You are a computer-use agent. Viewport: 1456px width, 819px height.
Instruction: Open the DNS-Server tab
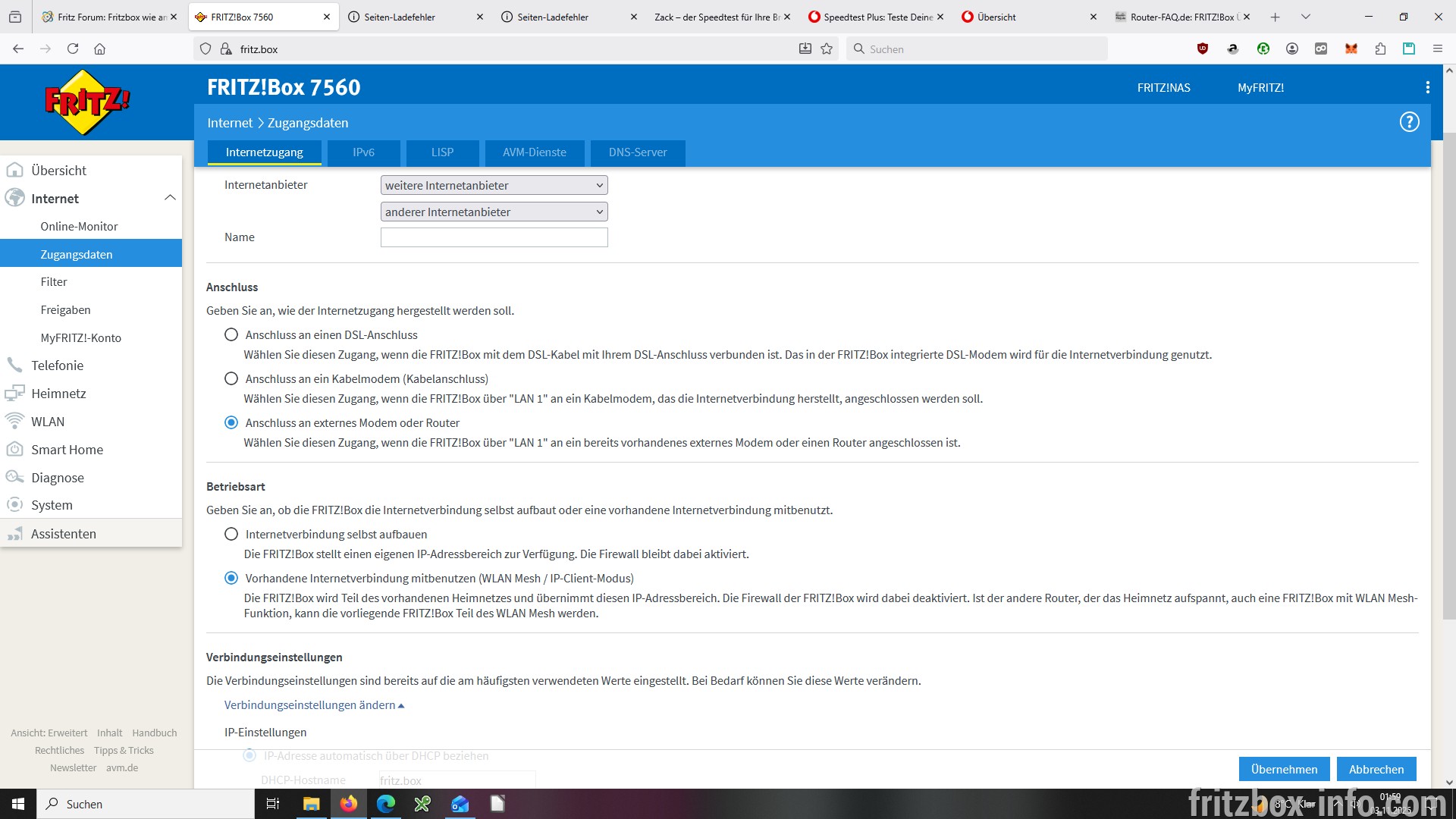(x=638, y=152)
